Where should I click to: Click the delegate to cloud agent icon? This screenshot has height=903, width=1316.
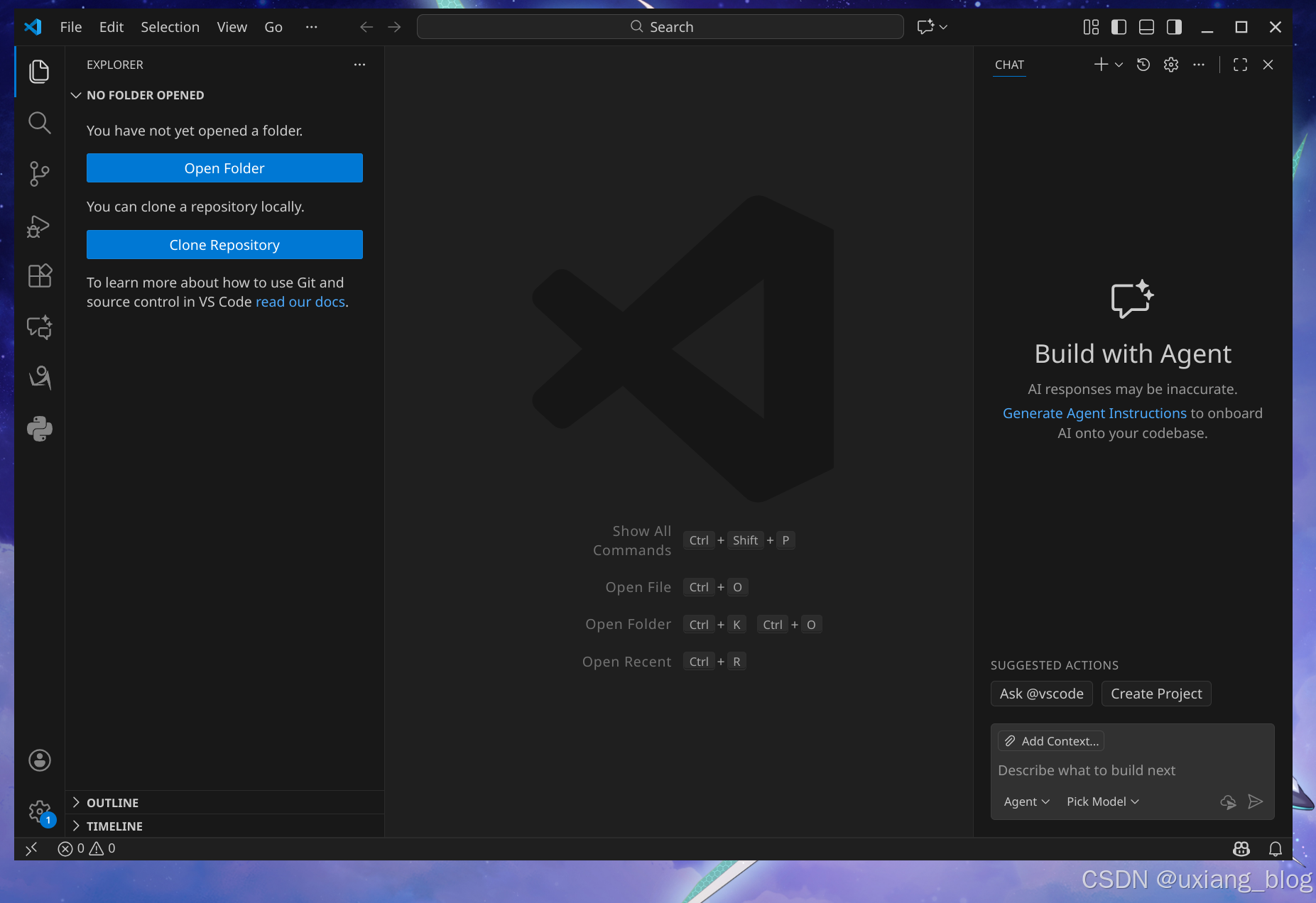[x=1228, y=801]
